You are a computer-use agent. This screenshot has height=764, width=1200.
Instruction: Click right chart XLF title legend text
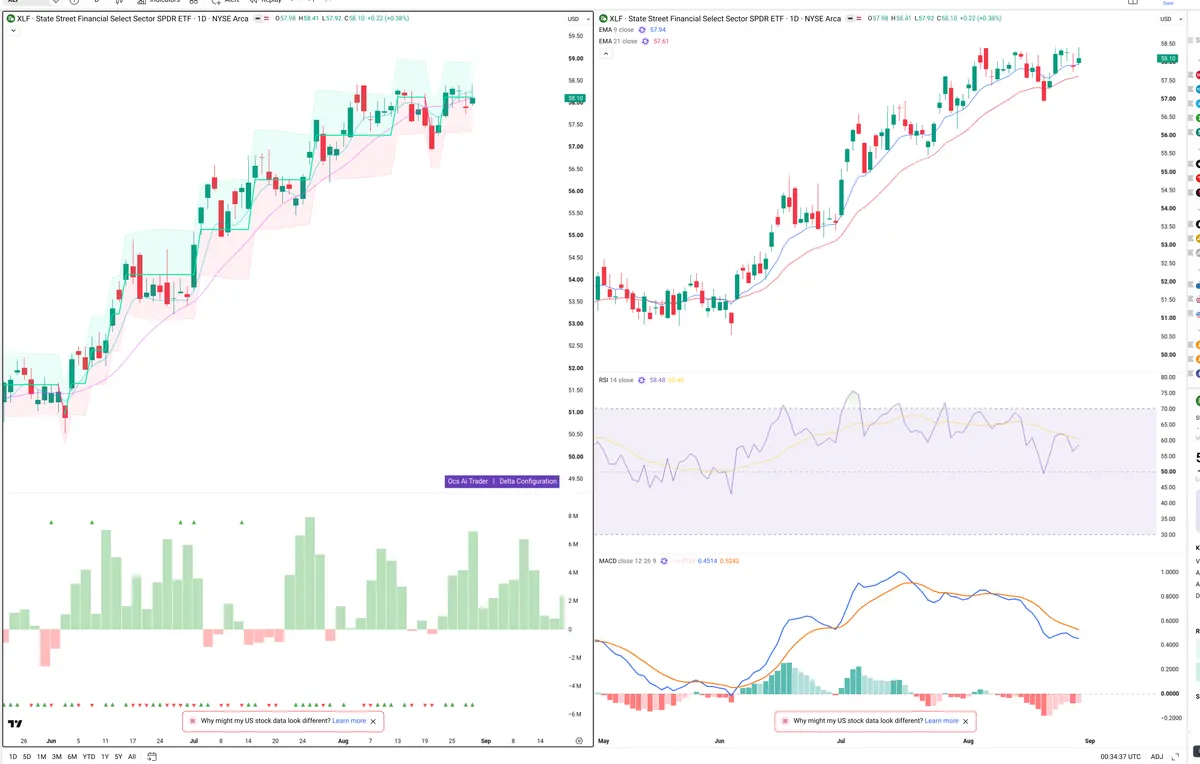click(x=725, y=19)
